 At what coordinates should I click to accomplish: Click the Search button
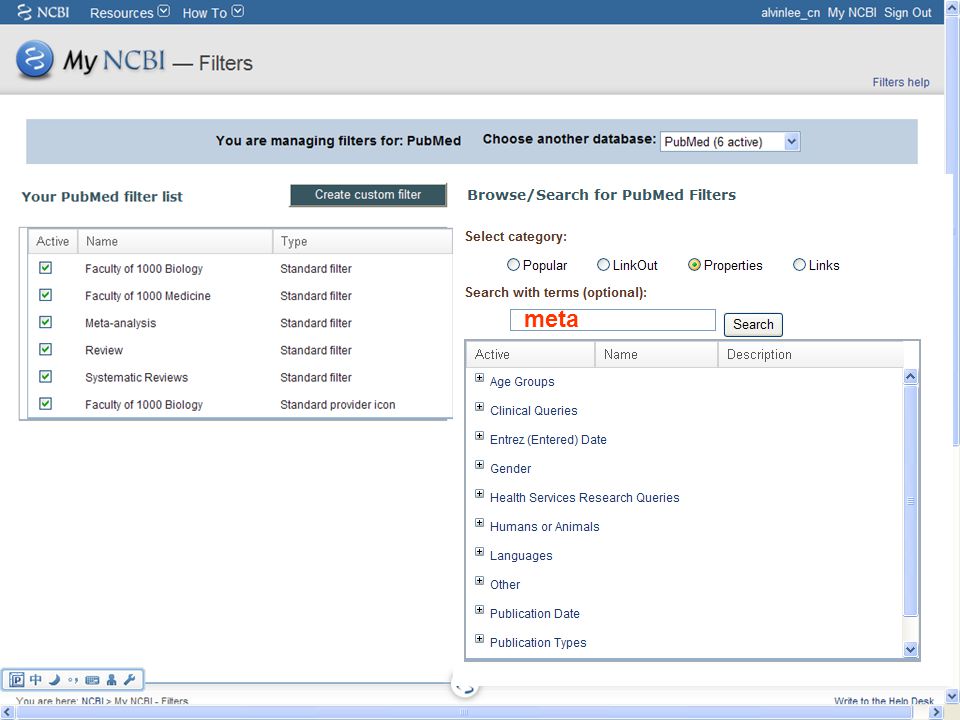[753, 324]
